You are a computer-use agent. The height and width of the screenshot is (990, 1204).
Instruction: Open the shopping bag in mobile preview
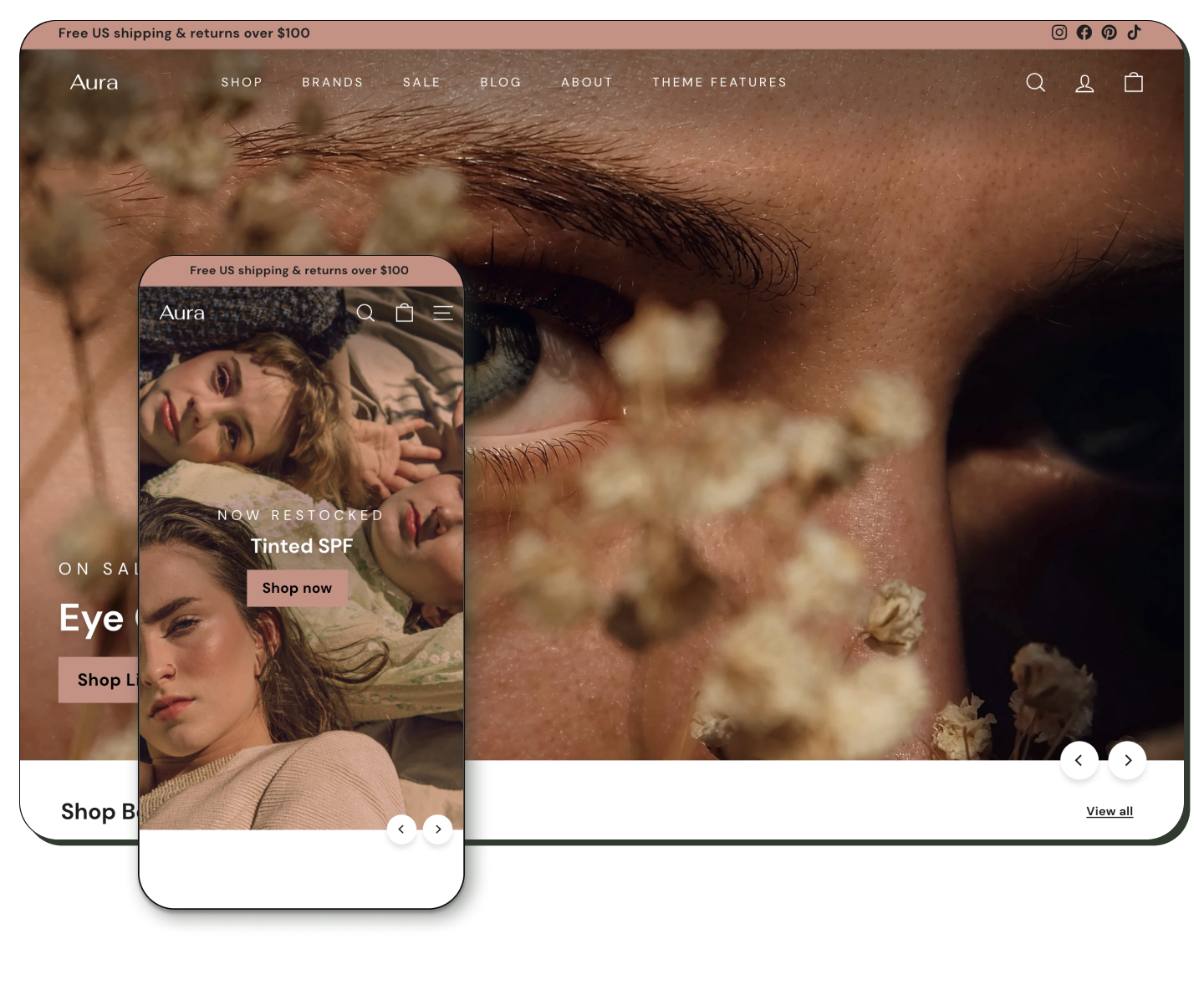405,313
